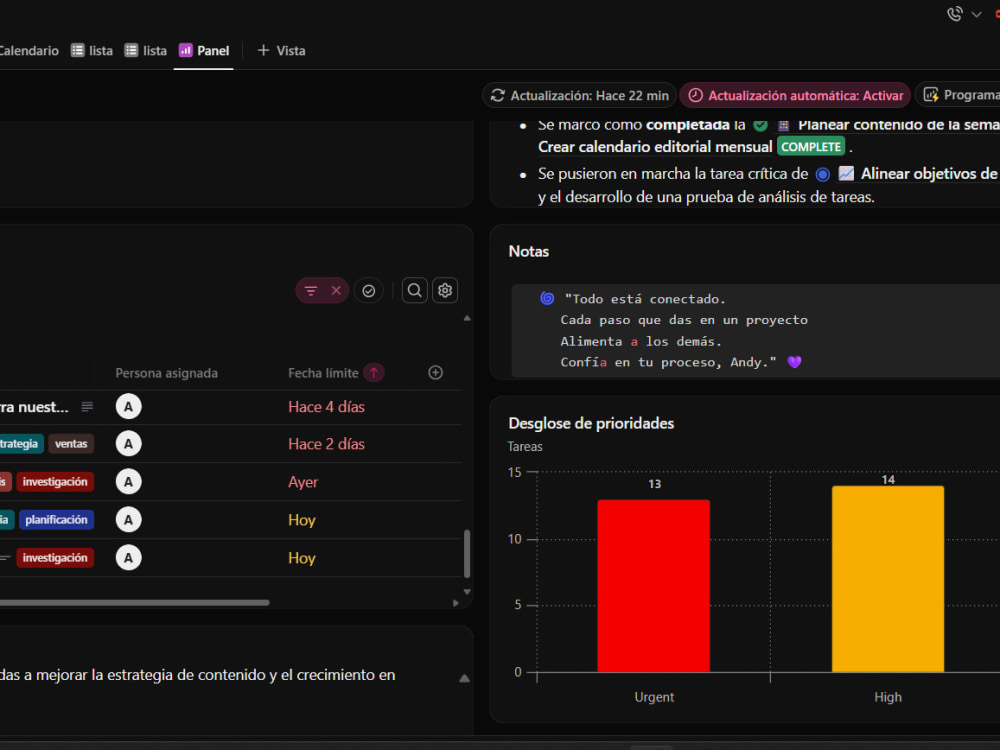This screenshot has height=750, width=1000.
Task: Click the Desglose de prioridades title
Action: pos(591,423)
